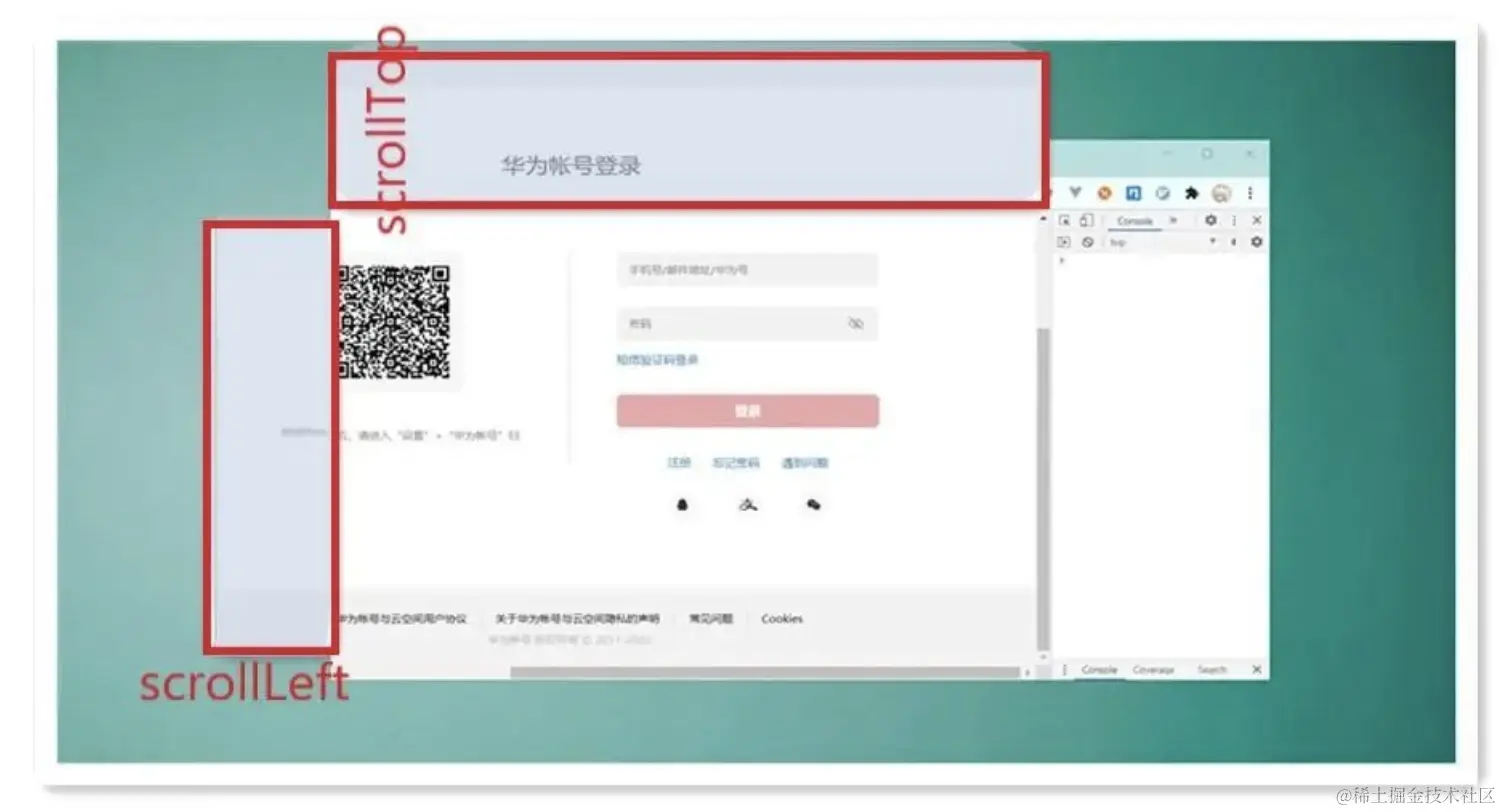This screenshot has height=812, width=1502.
Task: Close the bottom drawer with its X
Action: (1257, 669)
